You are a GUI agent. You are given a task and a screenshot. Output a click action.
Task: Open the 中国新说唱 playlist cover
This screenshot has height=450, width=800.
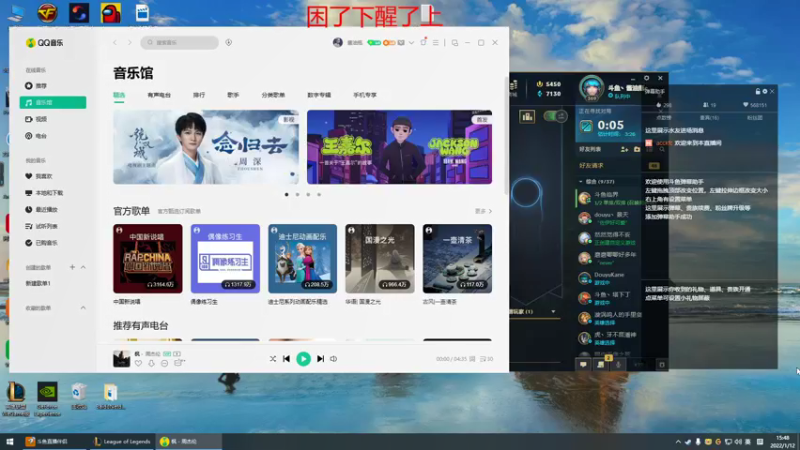pos(148,259)
